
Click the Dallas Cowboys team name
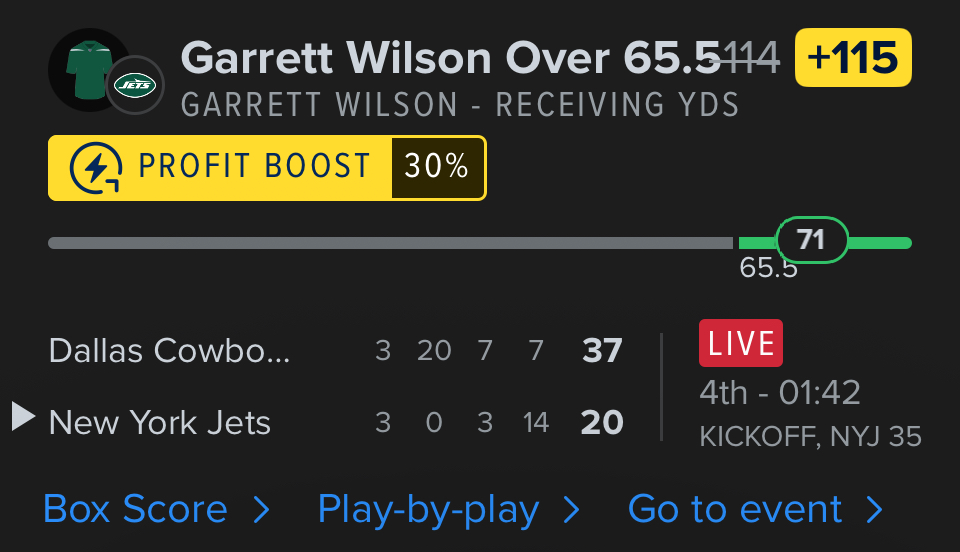(x=169, y=351)
